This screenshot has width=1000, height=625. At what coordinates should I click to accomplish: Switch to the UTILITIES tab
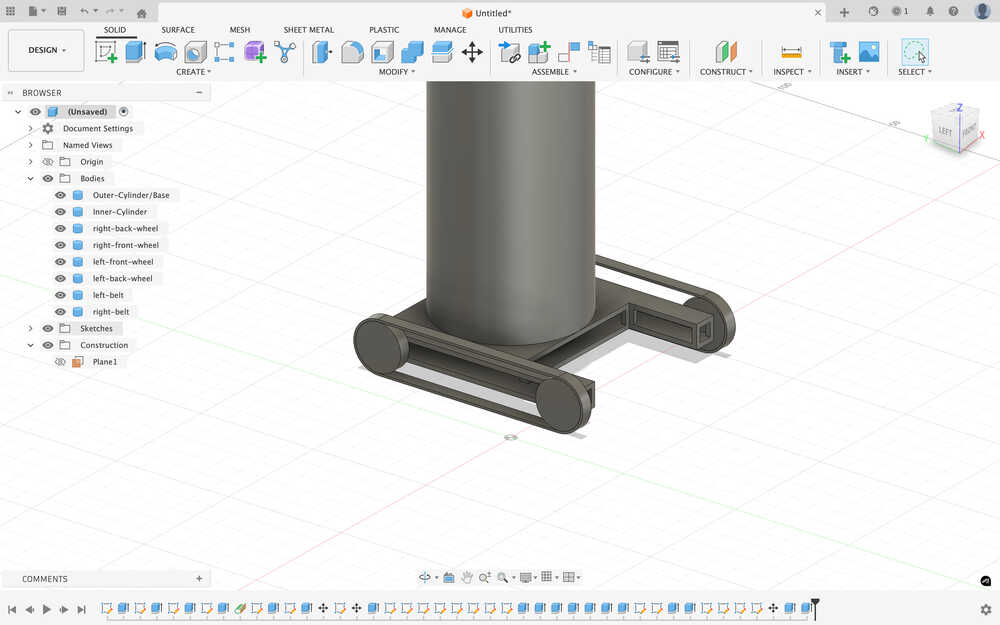[x=515, y=30]
